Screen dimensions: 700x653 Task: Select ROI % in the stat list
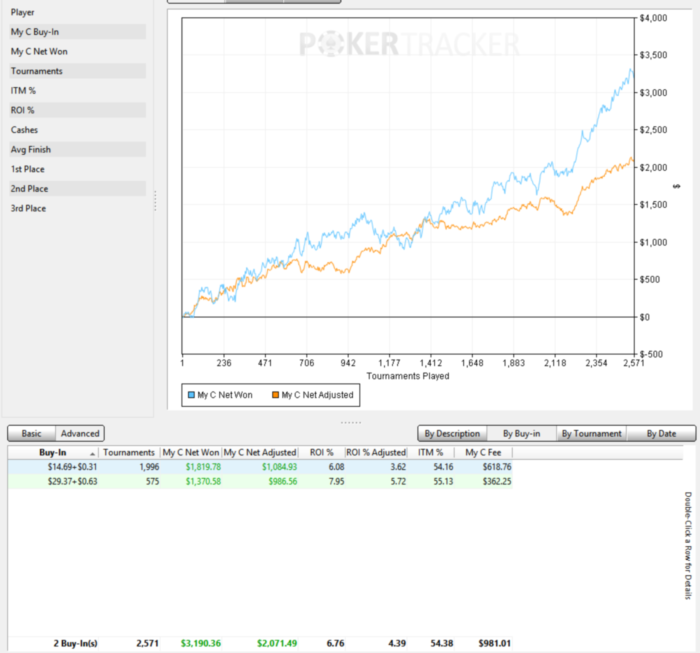pos(78,110)
